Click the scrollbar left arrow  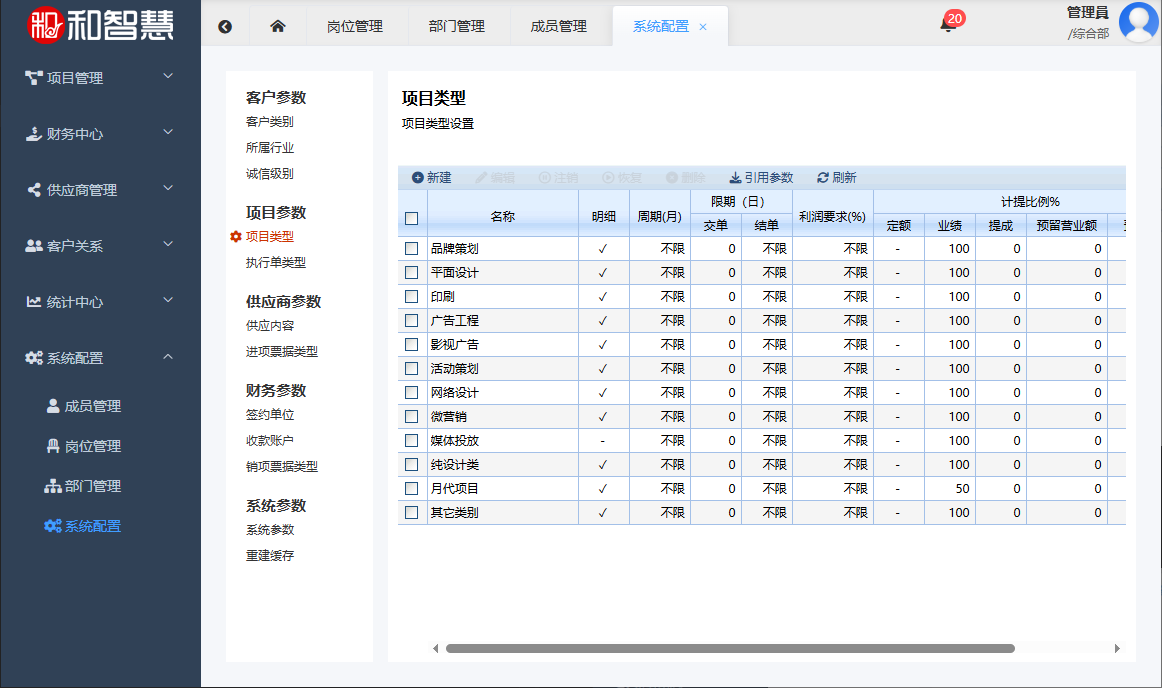436,649
